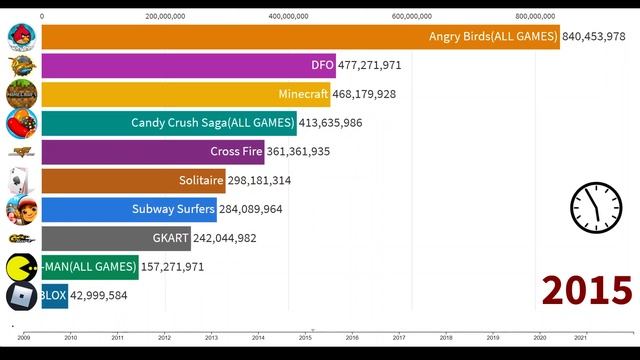The image size is (640, 360).
Task: Select the yellow Minecraft bar
Action: click(x=186, y=94)
